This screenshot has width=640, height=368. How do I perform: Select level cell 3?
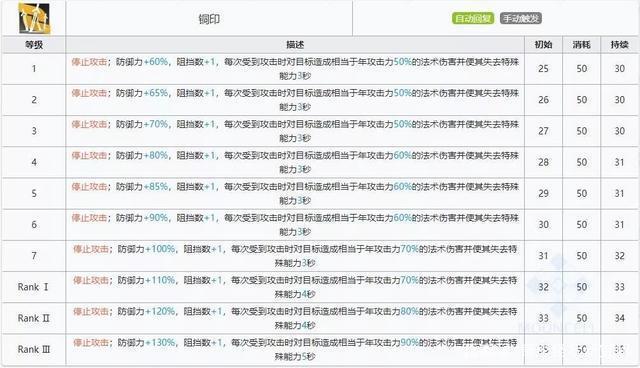[34, 131]
